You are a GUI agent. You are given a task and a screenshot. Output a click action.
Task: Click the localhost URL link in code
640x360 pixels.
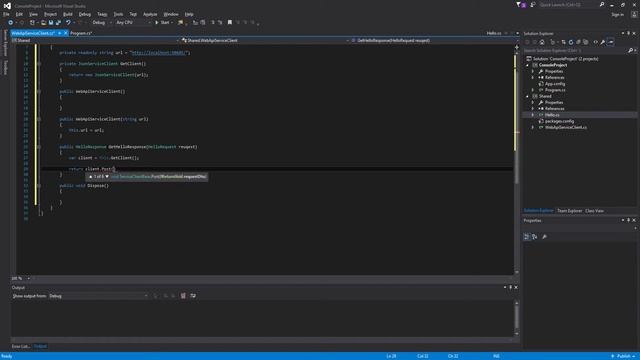pos(159,53)
